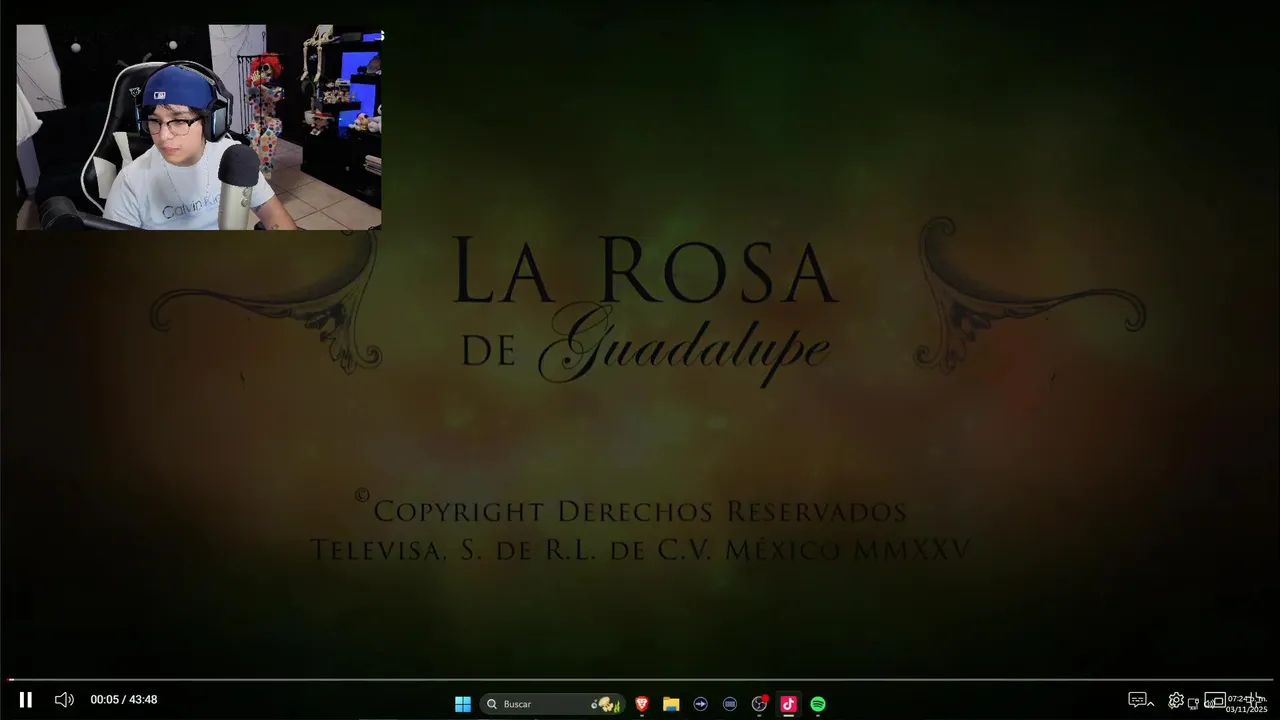This screenshot has height=720, width=1280.
Task: Open the blue arrow app in taskbar
Action: click(700, 704)
